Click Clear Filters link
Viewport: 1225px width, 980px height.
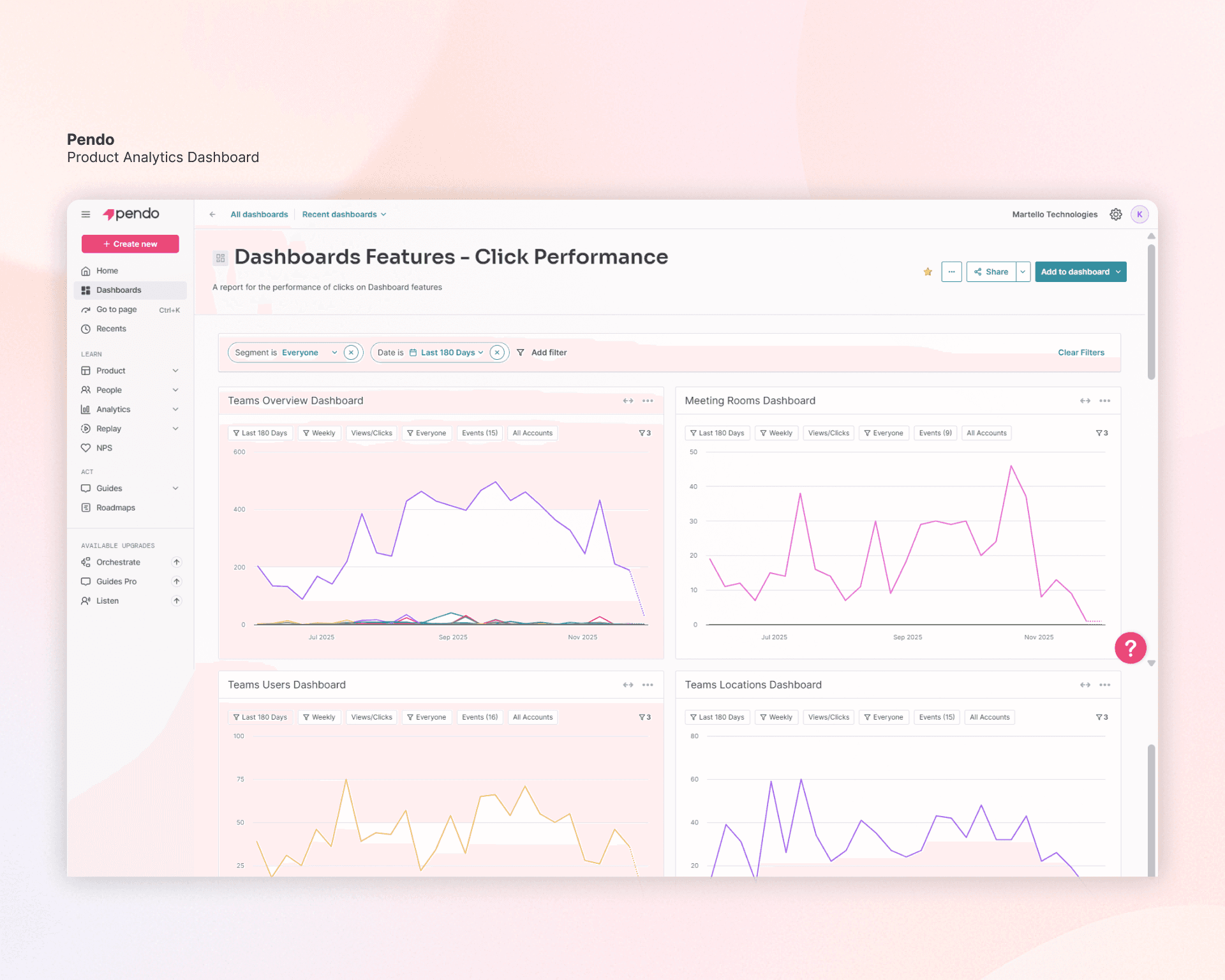[1081, 352]
